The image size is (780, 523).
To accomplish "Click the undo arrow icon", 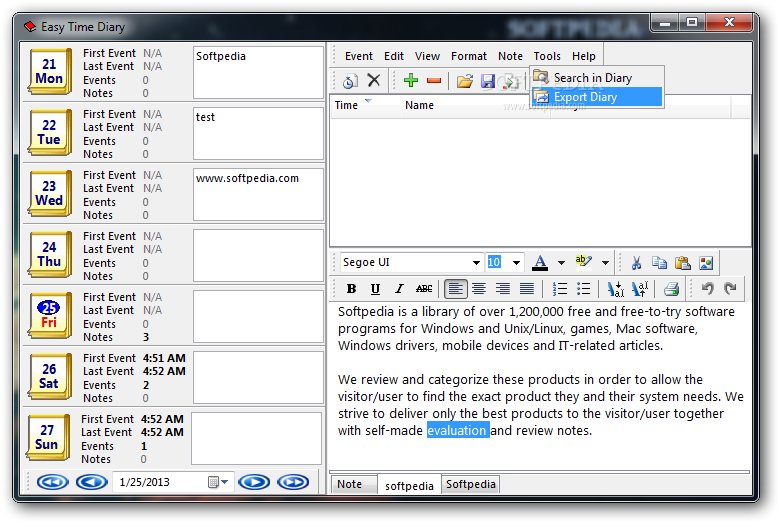I will 707,288.
